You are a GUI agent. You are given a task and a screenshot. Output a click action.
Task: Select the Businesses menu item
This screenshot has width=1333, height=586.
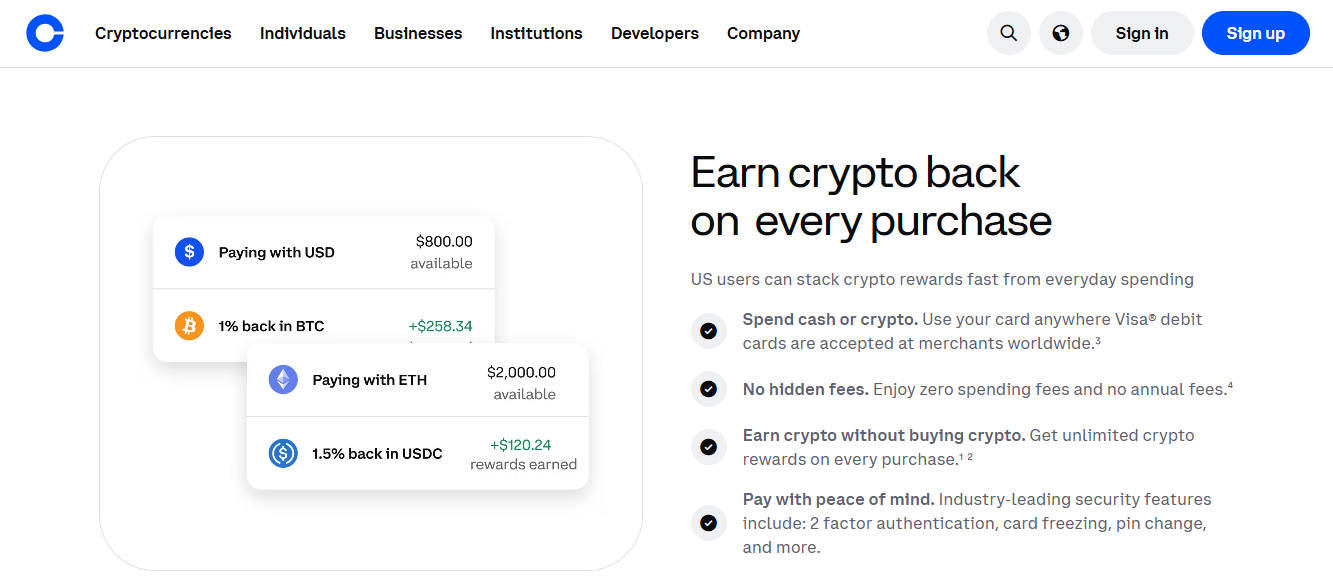point(418,33)
